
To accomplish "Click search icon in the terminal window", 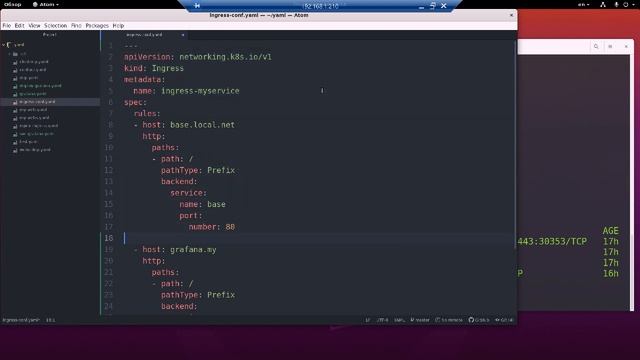I will [596, 47].
